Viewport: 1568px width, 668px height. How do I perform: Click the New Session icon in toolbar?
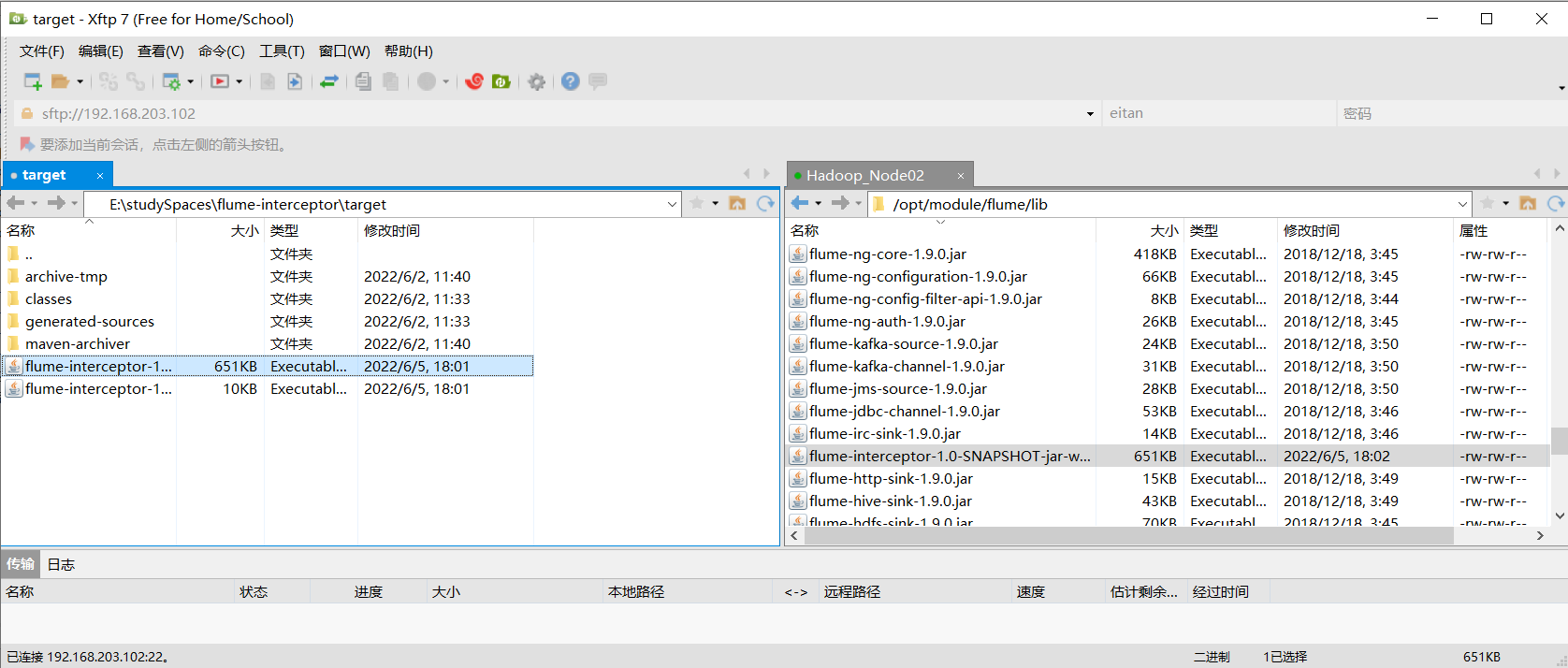33,81
